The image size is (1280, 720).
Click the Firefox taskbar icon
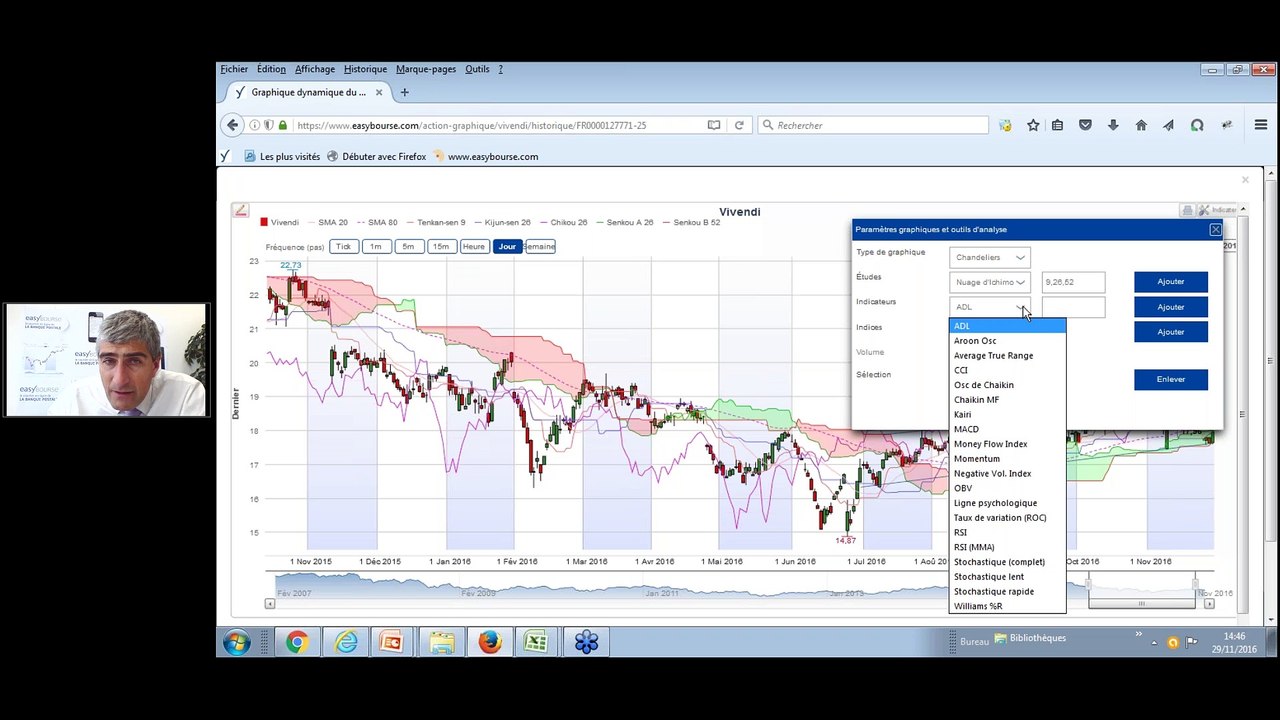point(489,642)
